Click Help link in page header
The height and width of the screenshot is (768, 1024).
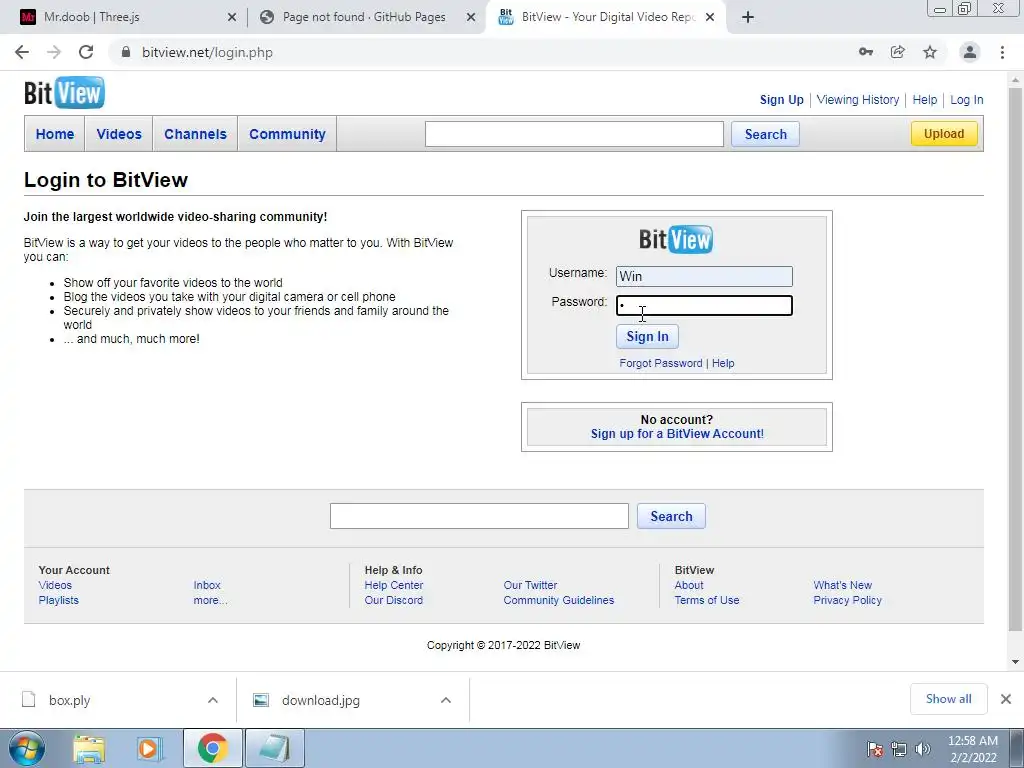click(925, 100)
